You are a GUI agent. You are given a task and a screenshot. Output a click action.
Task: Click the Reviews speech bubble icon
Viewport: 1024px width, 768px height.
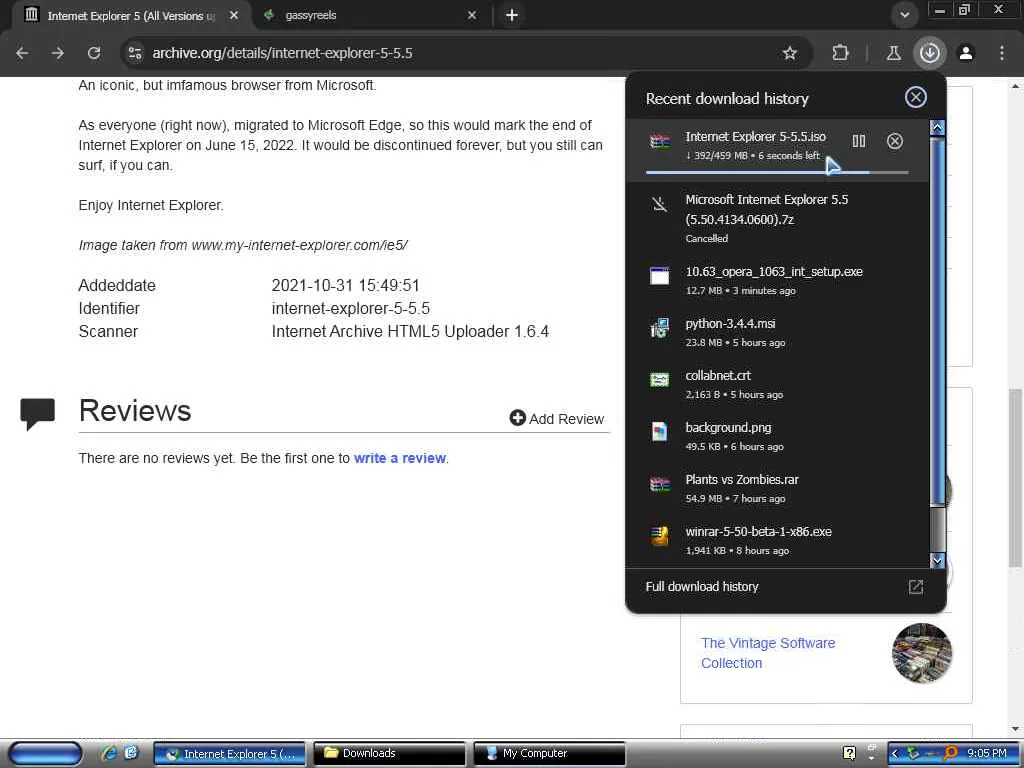click(x=37, y=413)
